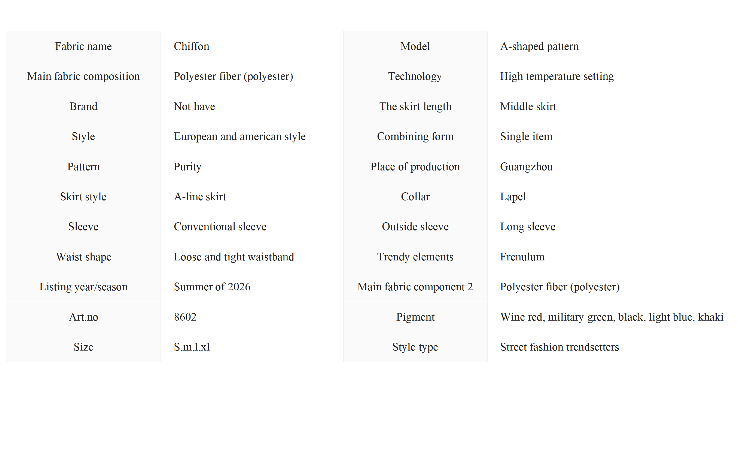Select the "Conventional sleeve" text

click(x=220, y=227)
